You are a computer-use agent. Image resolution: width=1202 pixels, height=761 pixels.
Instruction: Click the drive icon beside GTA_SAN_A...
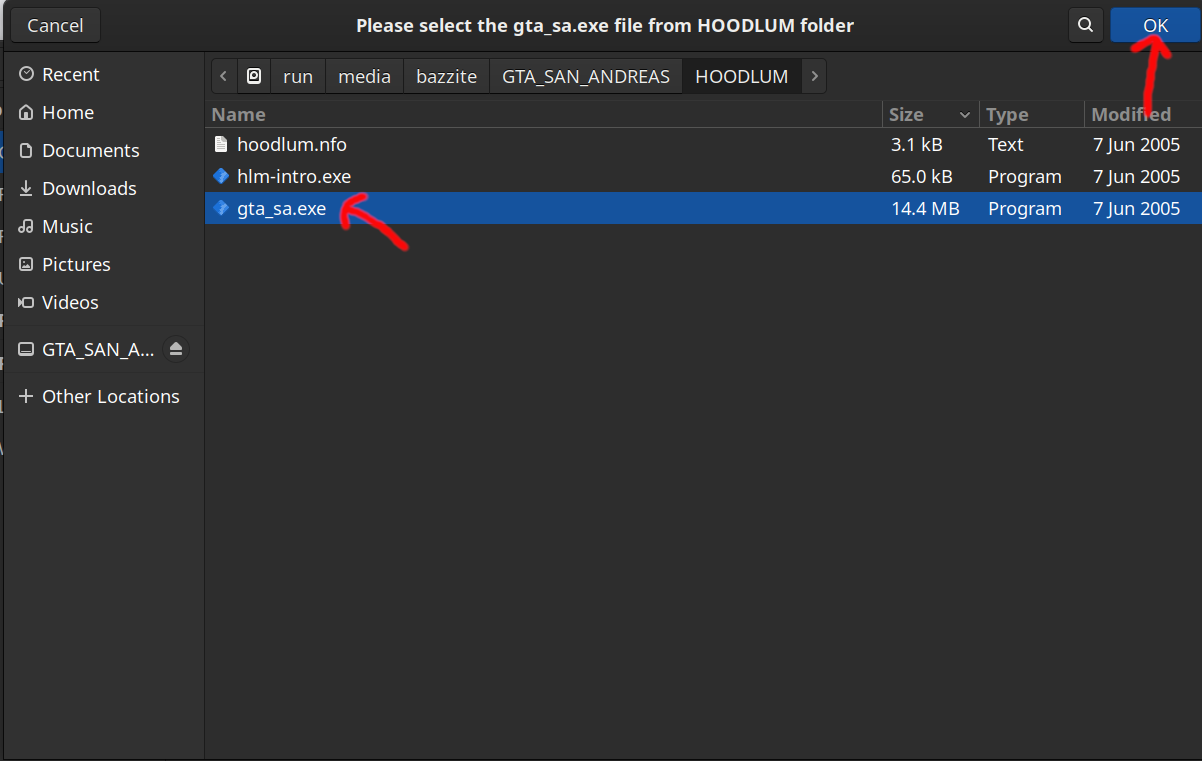26,349
